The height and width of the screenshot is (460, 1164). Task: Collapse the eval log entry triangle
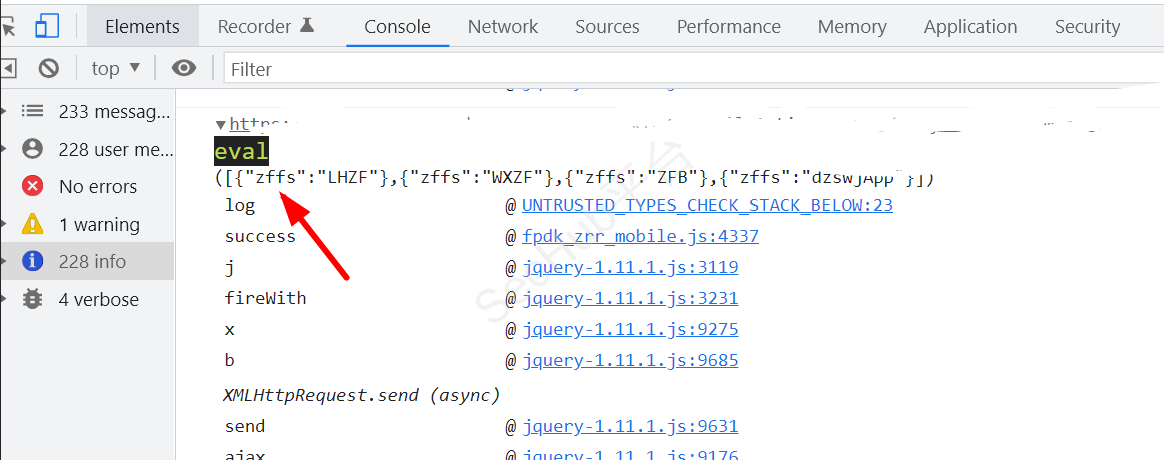pyautogui.click(x=221, y=125)
